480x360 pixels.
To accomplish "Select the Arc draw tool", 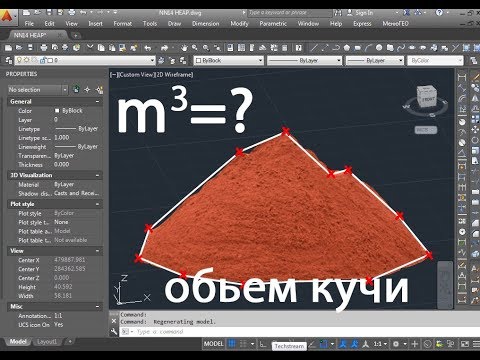I will 368,48.
